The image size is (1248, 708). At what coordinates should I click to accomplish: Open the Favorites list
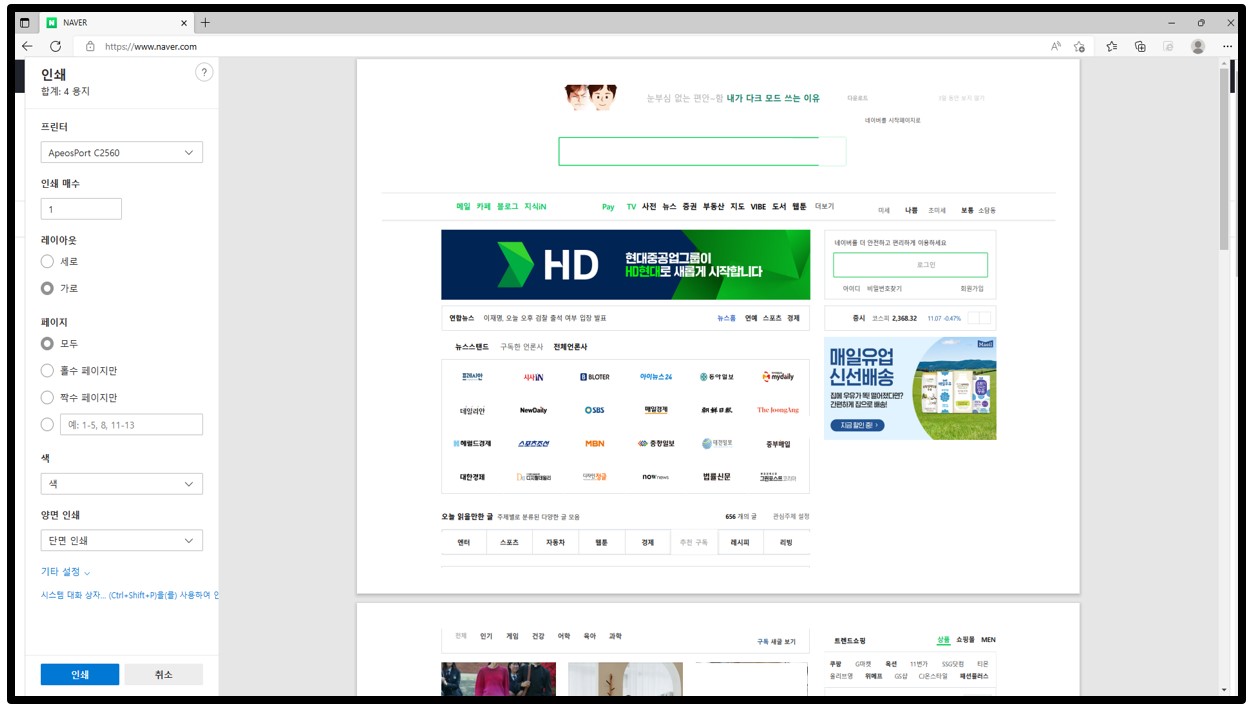(1112, 46)
